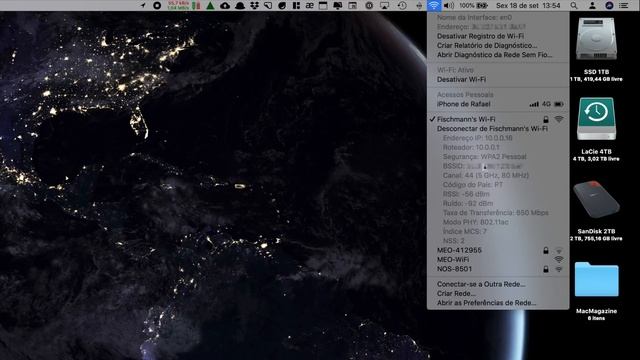Join the MEO-WiFi open network
This screenshot has width=640, height=360.
click(x=498, y=260)
